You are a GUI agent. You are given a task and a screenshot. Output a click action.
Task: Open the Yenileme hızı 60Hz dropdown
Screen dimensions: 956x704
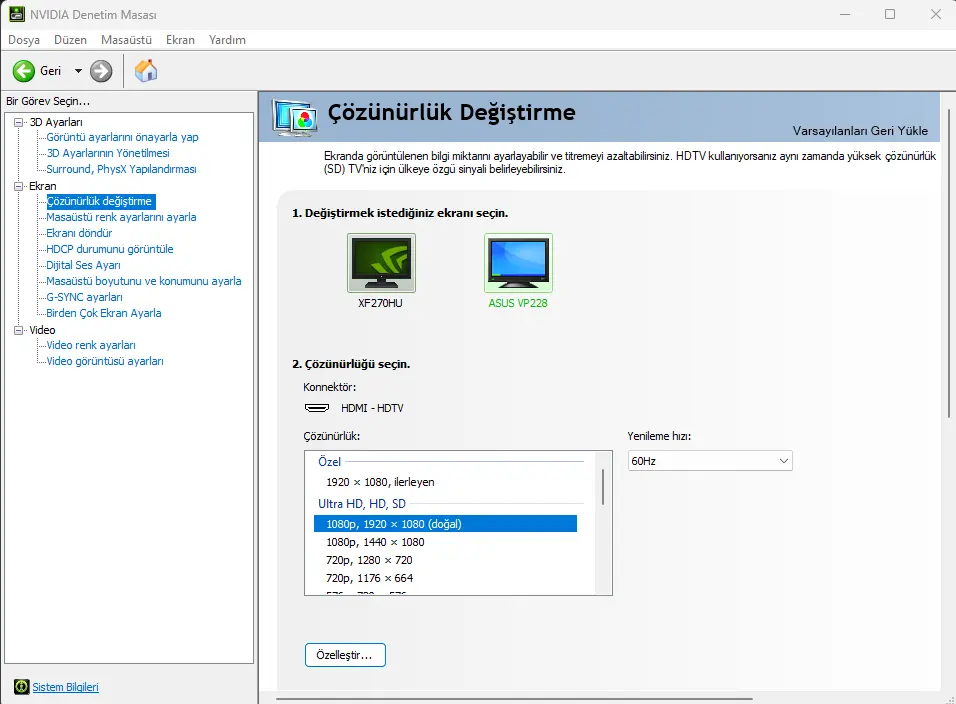coord(710,461)
